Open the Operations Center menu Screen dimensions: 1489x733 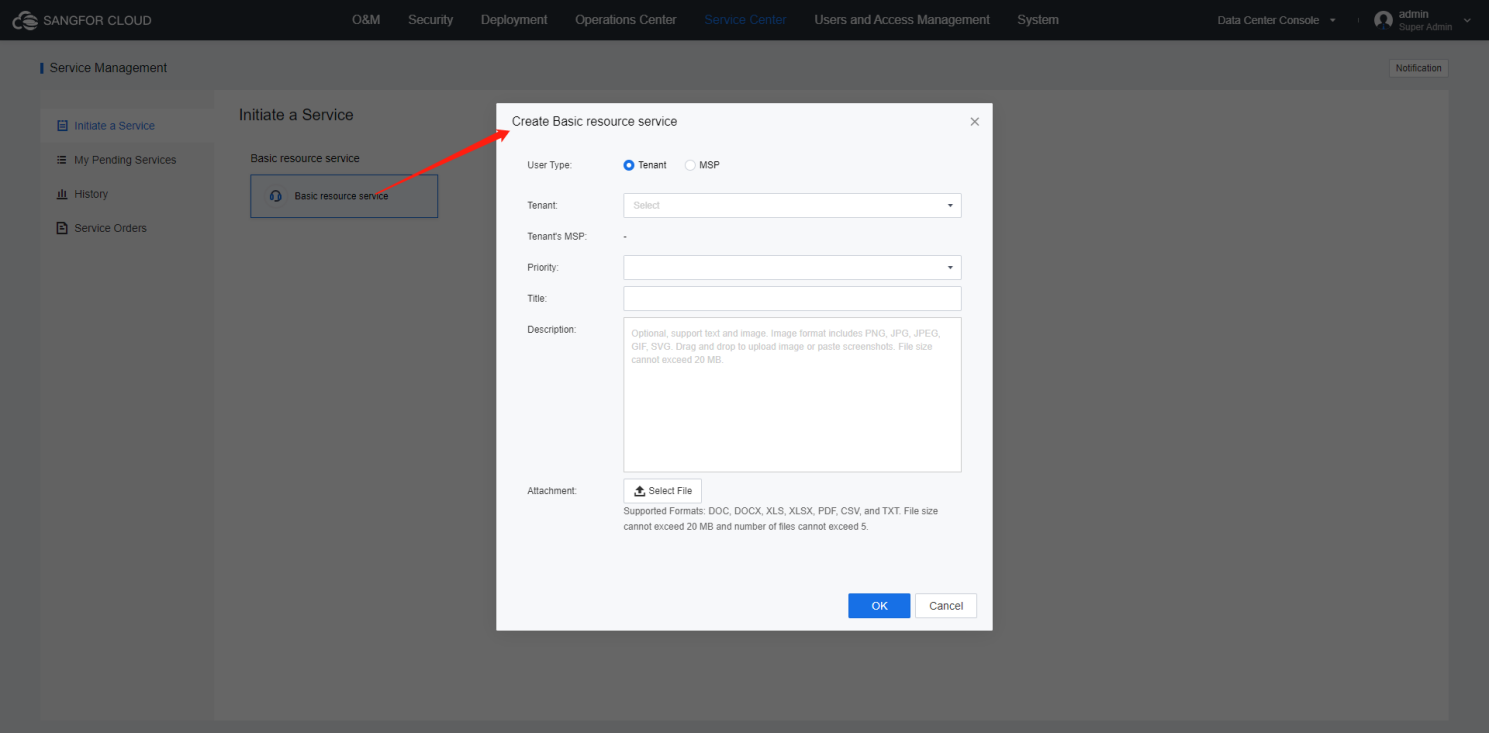click(x=626, y=20)
